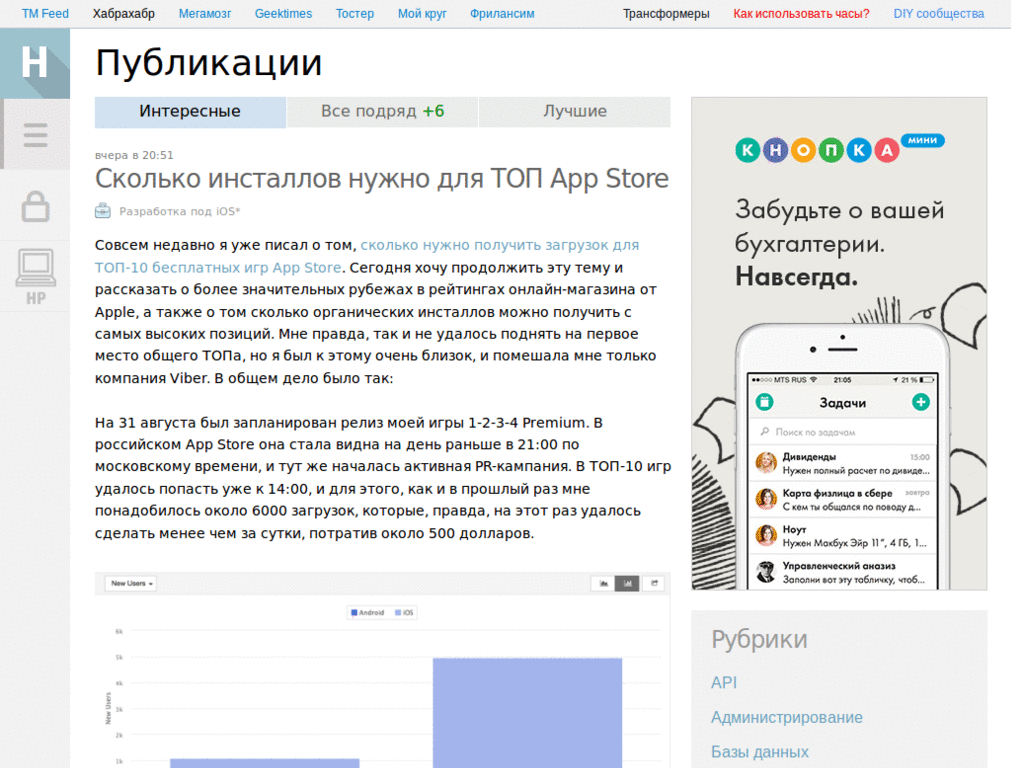Switch the chart to line view

pyautogui.click(x=604, y=582)
